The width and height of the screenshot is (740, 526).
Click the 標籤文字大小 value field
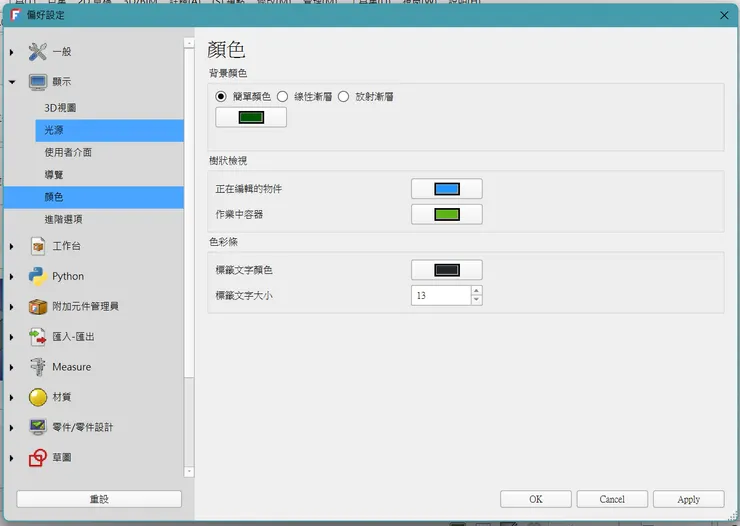441,296
